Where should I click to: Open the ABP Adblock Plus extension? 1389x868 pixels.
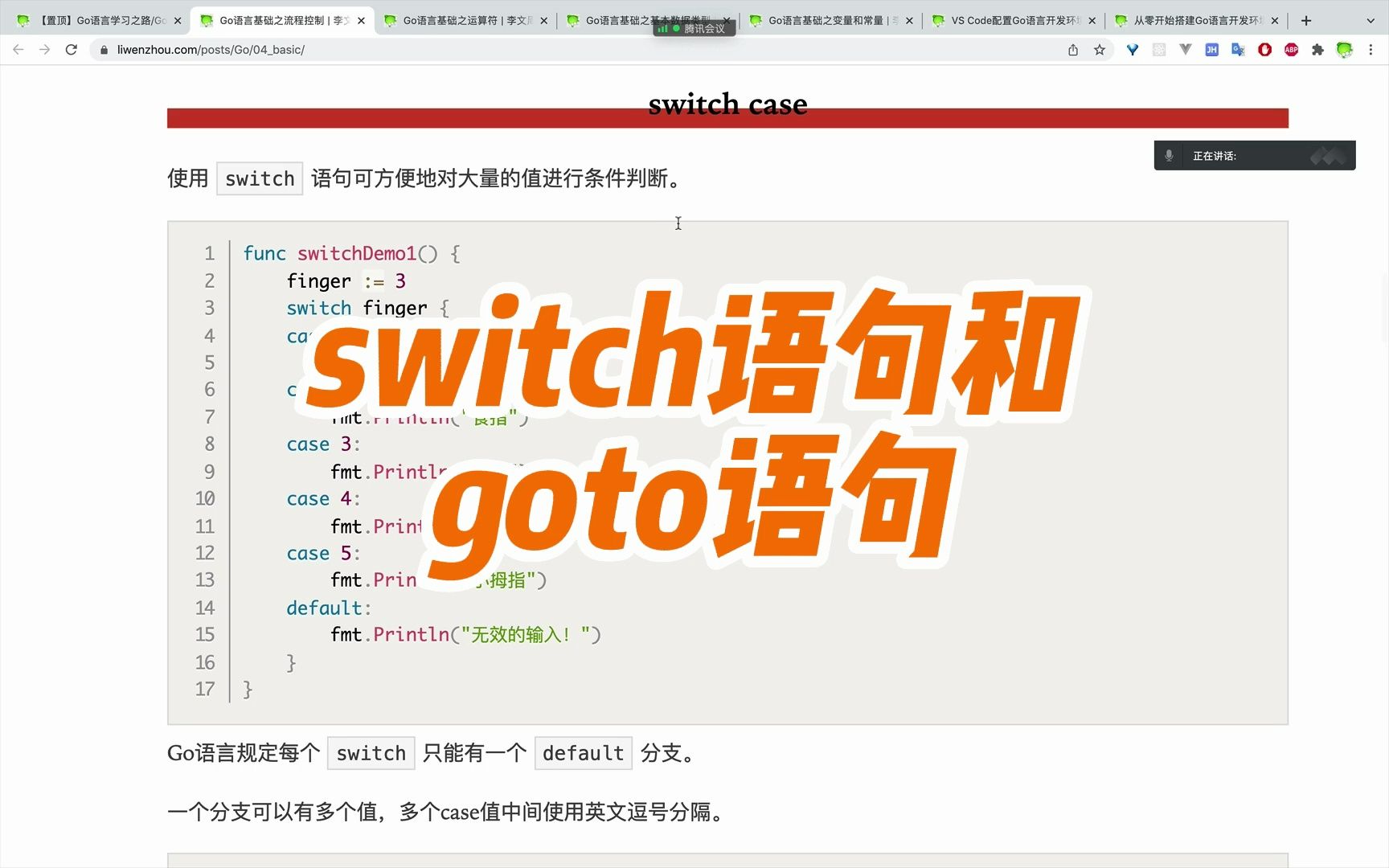point(1292,50)
